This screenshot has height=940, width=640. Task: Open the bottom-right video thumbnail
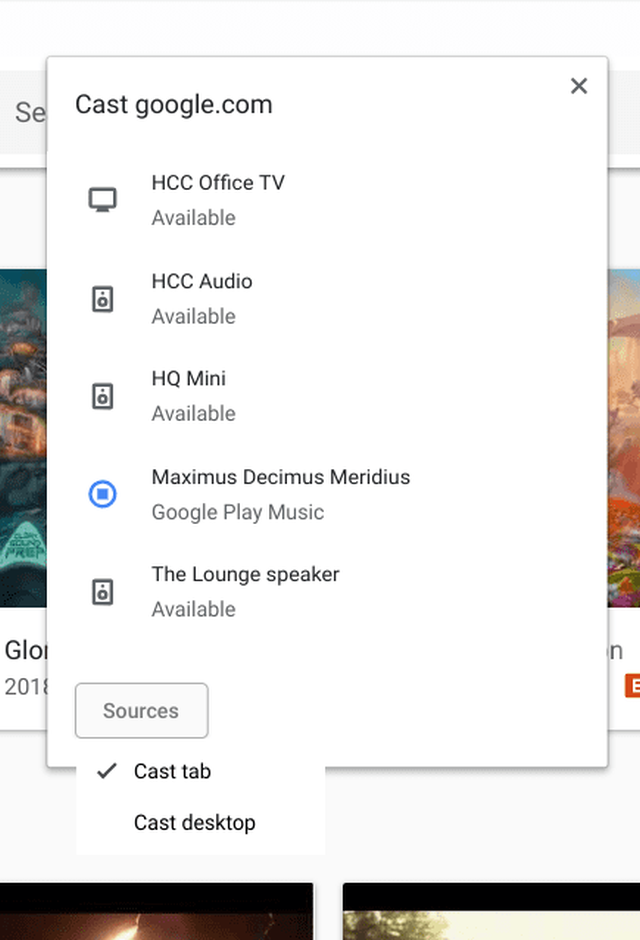tap(490, 912)
